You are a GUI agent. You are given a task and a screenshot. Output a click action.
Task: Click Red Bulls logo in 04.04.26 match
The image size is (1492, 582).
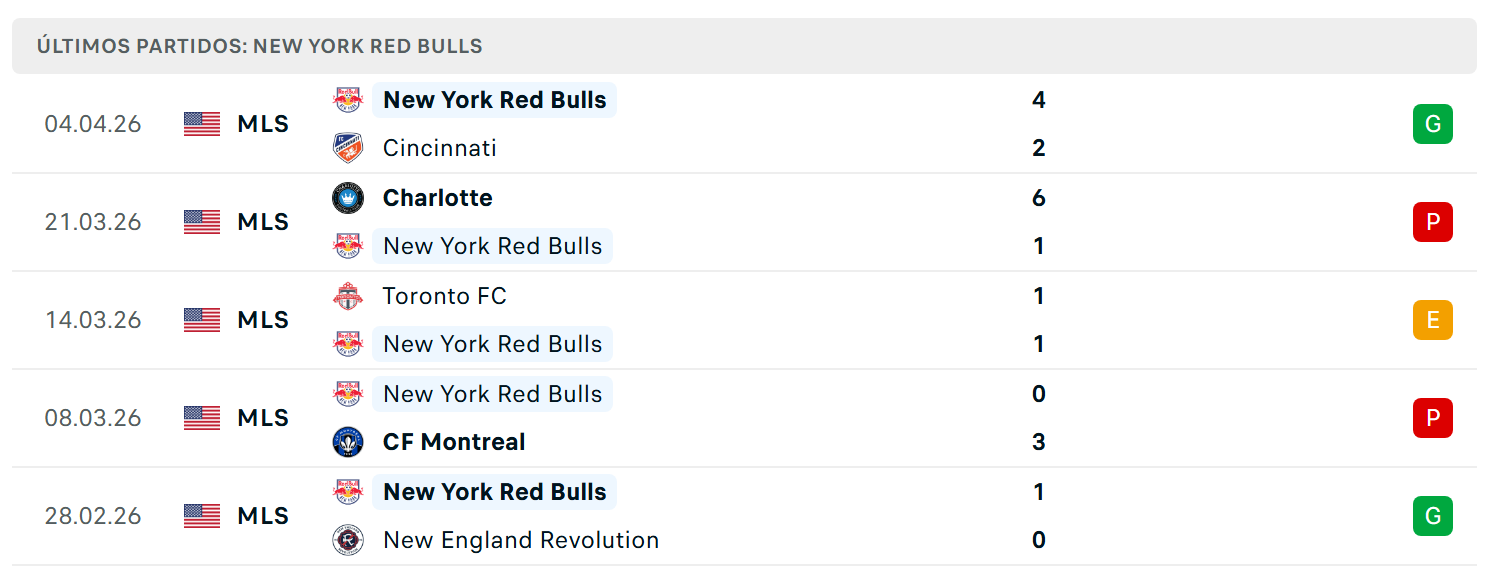pyautogui.click(x=348, y=100)
